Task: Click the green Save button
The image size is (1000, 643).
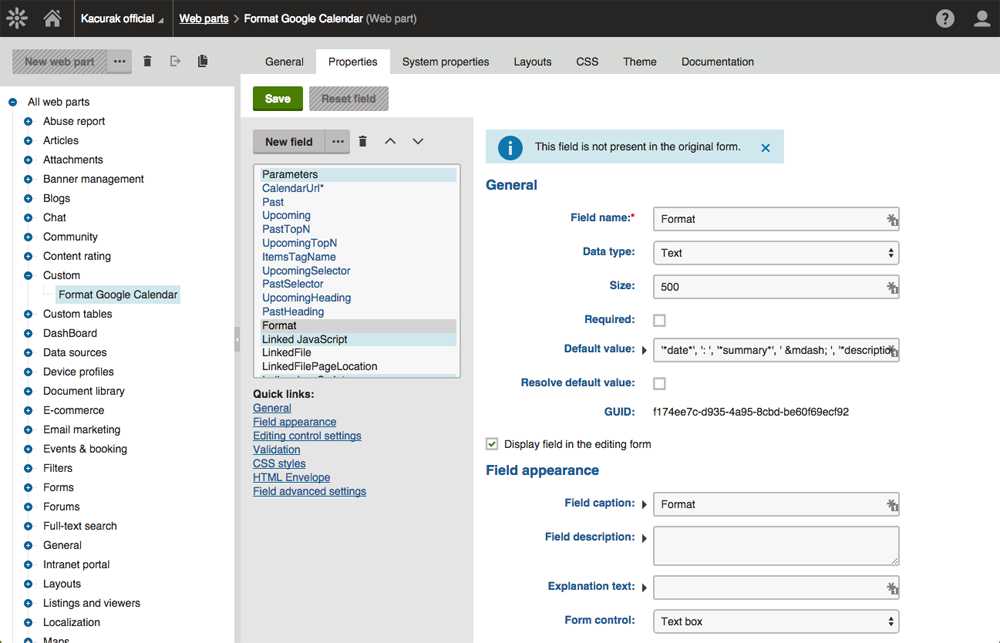Action: [277, 99]
